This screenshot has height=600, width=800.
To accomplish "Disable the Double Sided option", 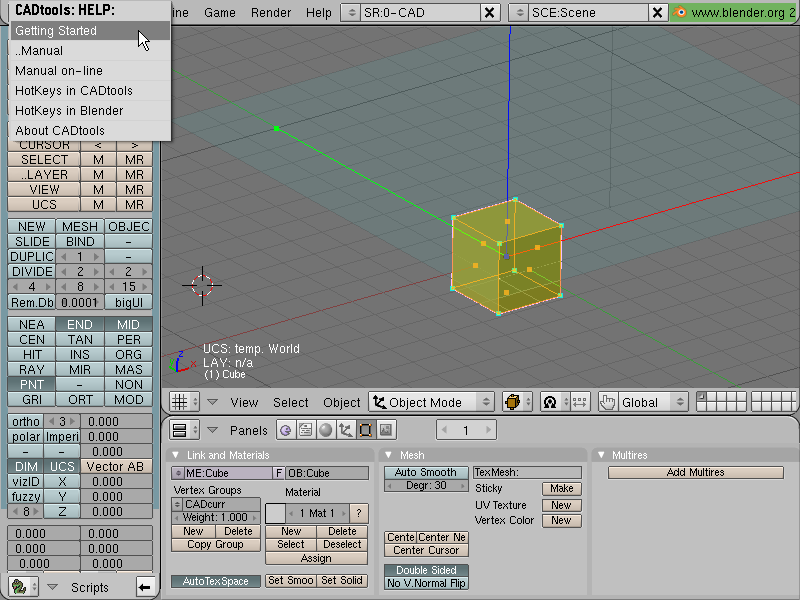I will (x=426, y=570).
